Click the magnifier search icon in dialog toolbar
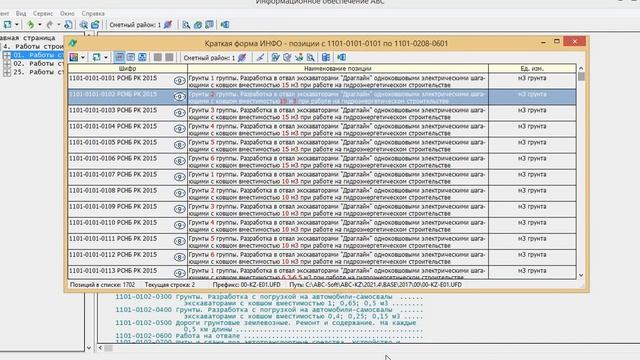 pyautogui.click(x=311, y=57)
